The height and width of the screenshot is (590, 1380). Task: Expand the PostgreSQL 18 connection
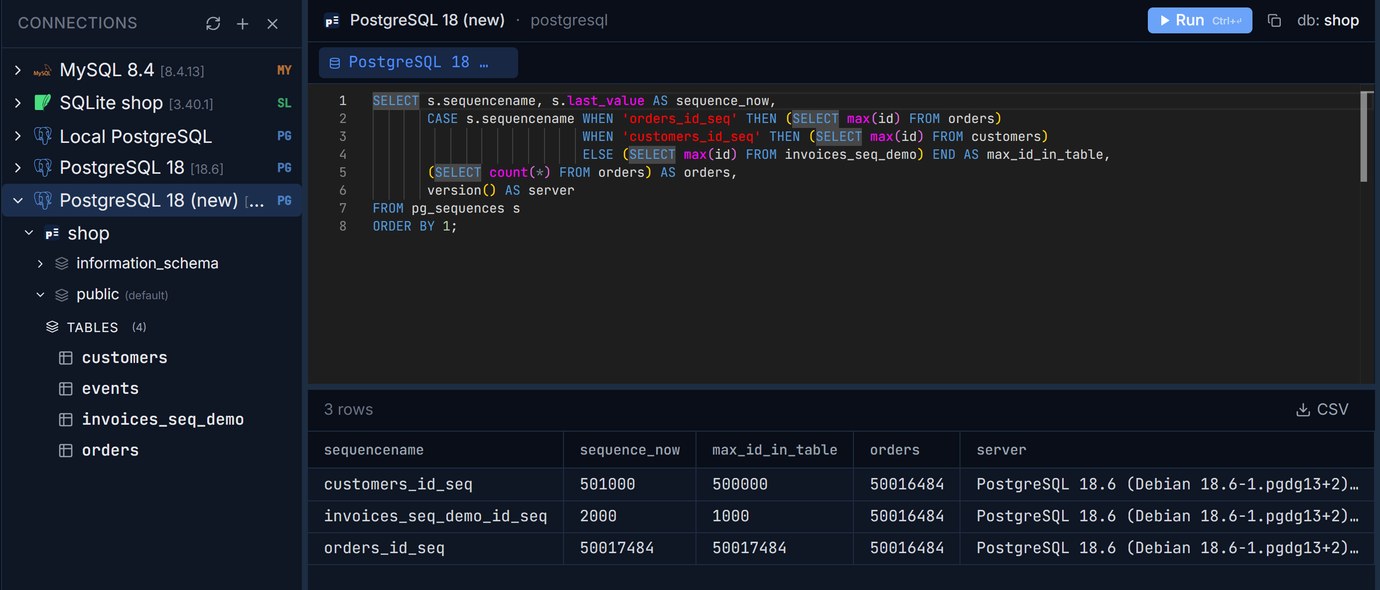point(17,167)
